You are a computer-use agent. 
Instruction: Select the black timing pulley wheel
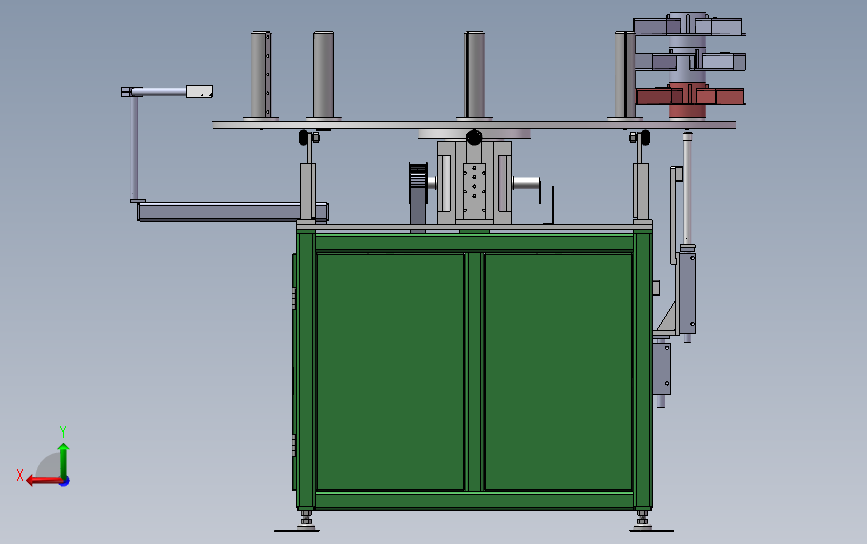[418, 182]
